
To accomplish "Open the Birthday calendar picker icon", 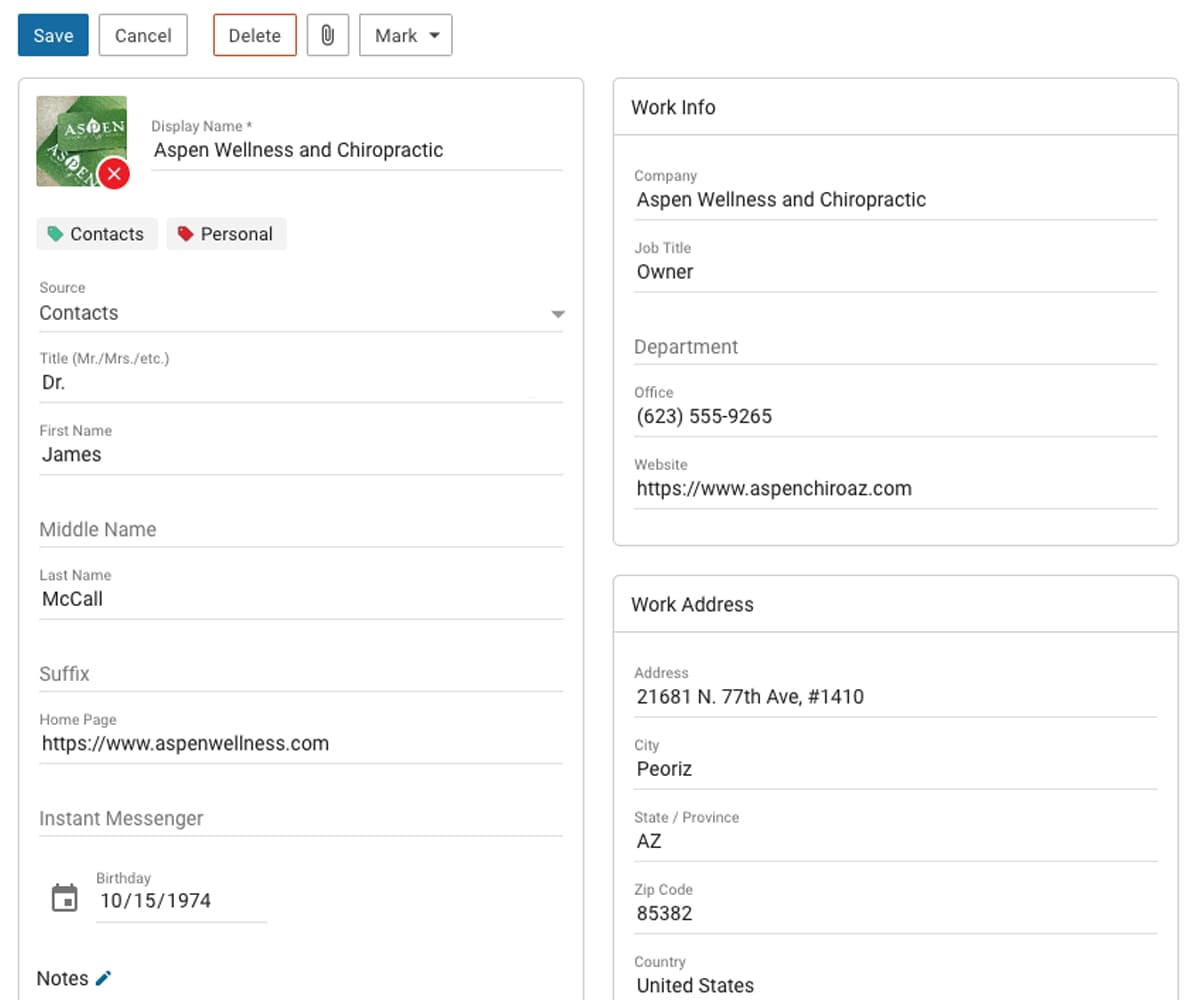I will click(65, 895).
